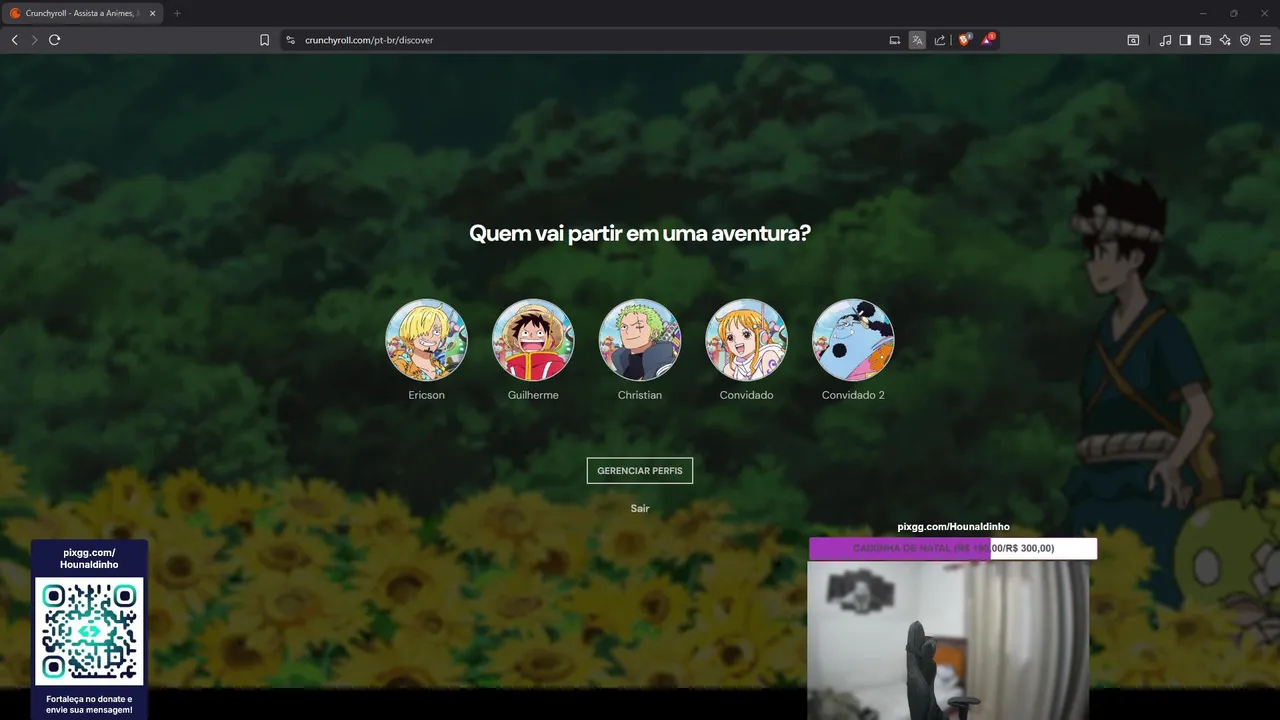
Task: Open Brave VPN shield icon
Action: click(1245, 40)
